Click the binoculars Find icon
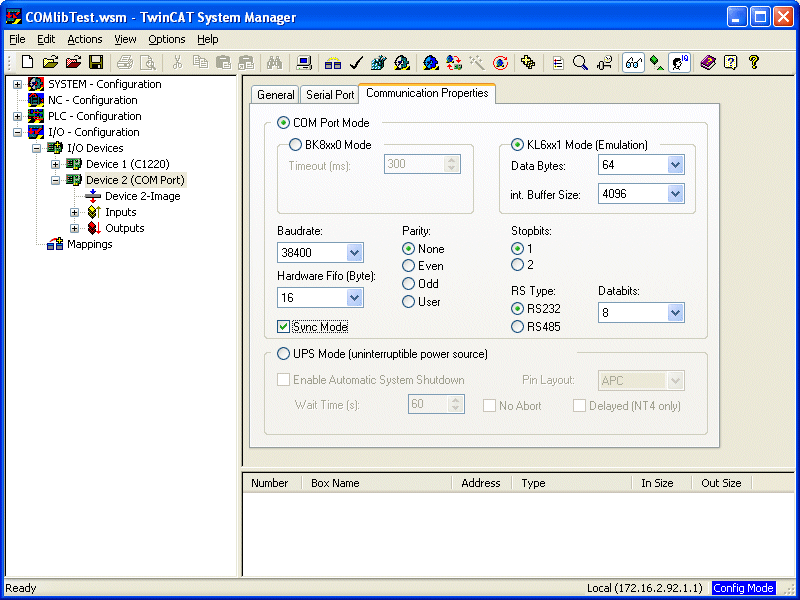The image size is (800, 600). [274, 63]
